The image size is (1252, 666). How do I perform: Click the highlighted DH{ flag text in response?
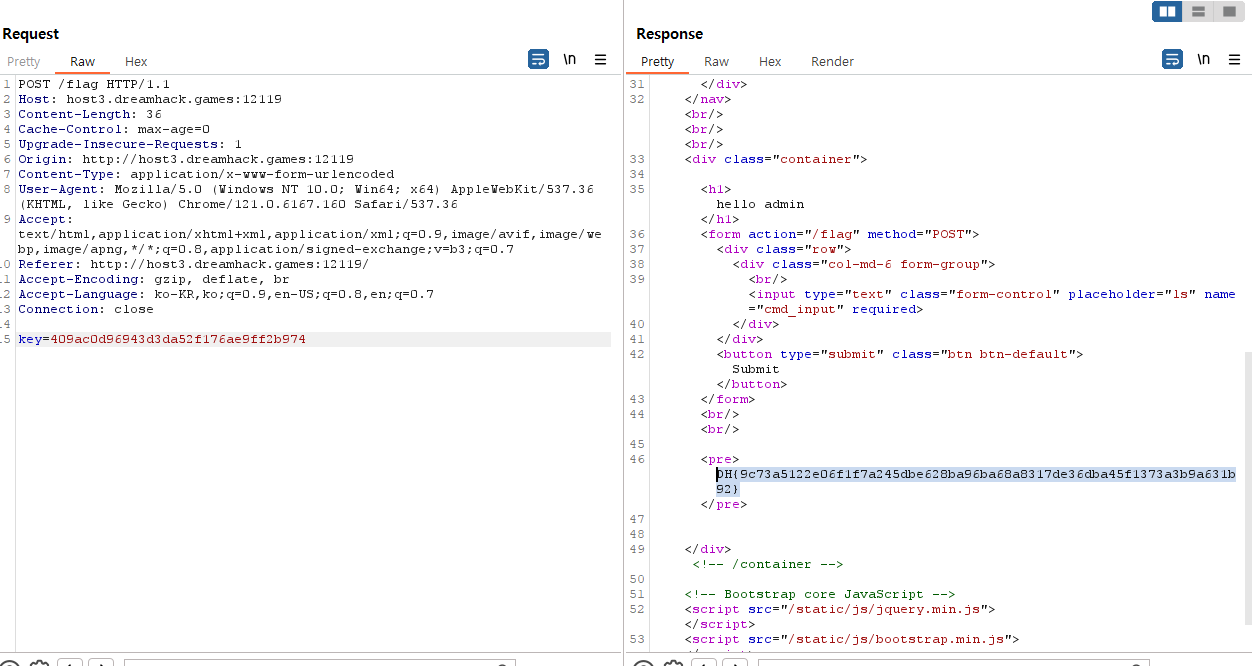[x=975, y=481]
